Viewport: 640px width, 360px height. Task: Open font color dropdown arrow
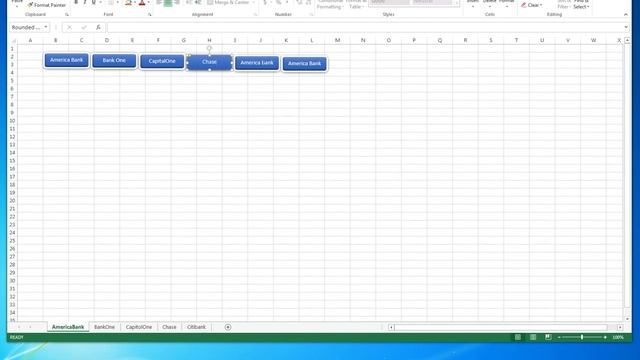coord(148,2)
